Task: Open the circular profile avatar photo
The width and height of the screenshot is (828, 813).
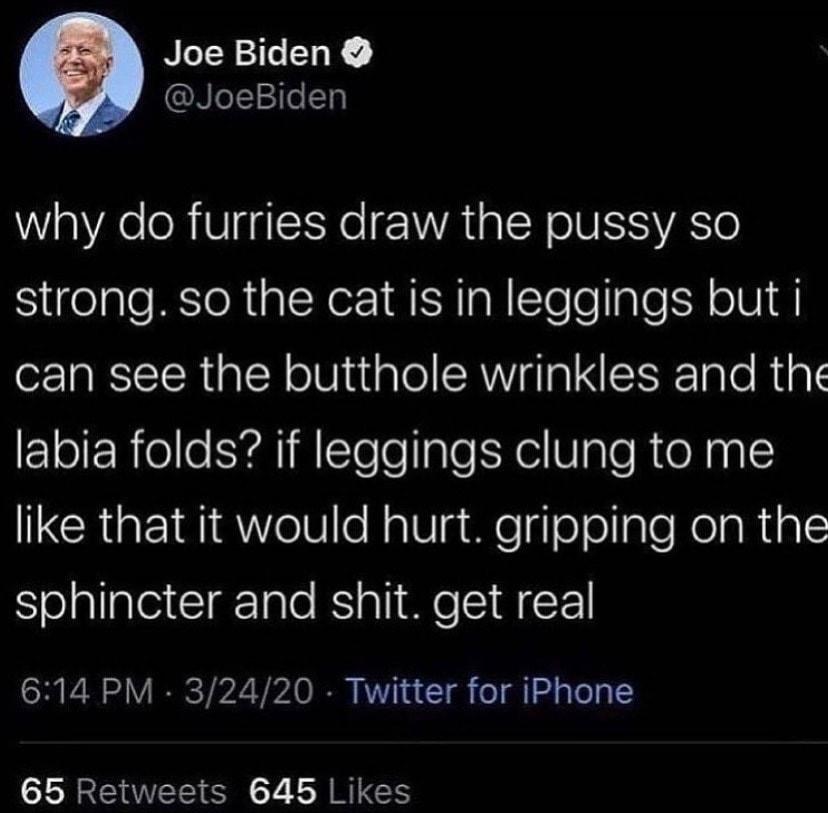Action: pyautogui.click(x=81, y=74)
